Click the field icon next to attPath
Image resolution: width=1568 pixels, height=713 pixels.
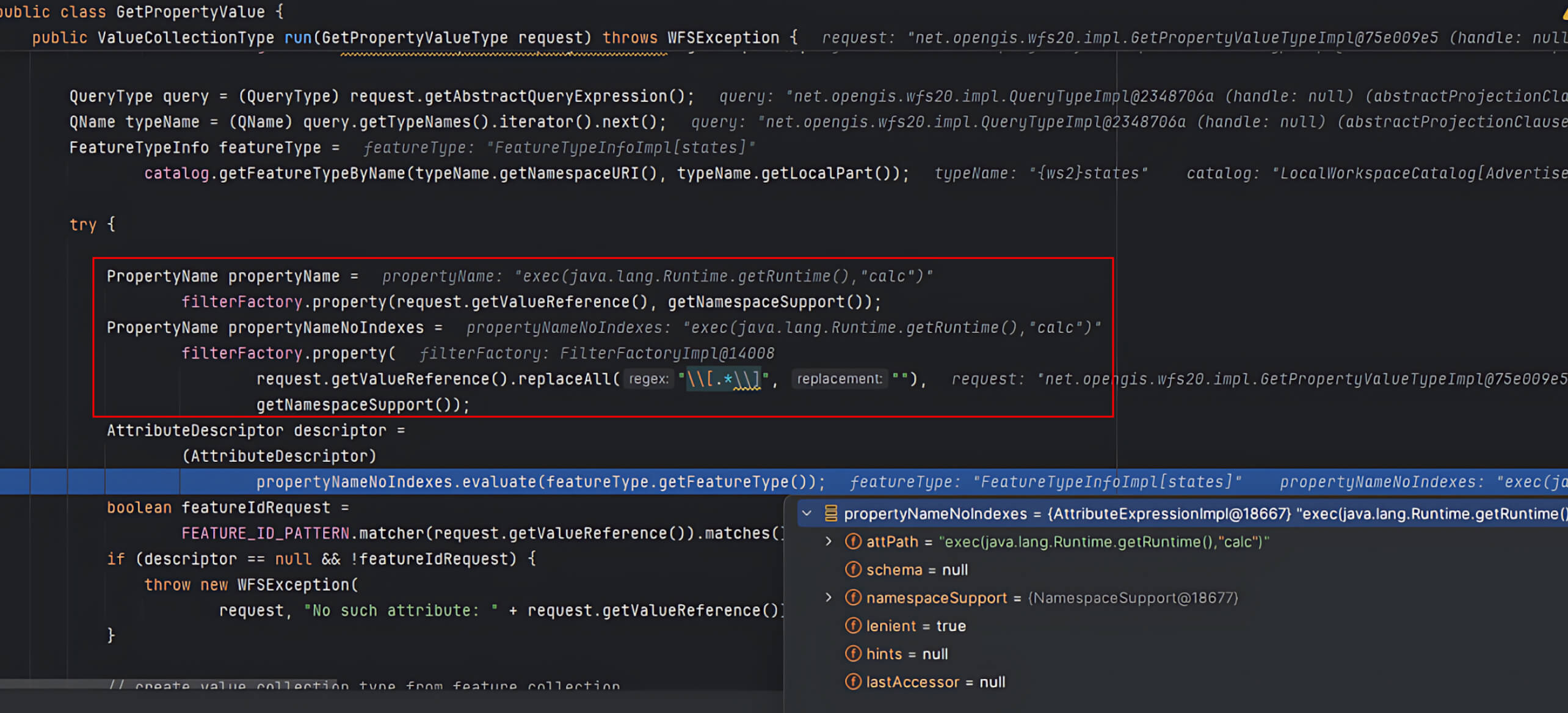(853, 541)
